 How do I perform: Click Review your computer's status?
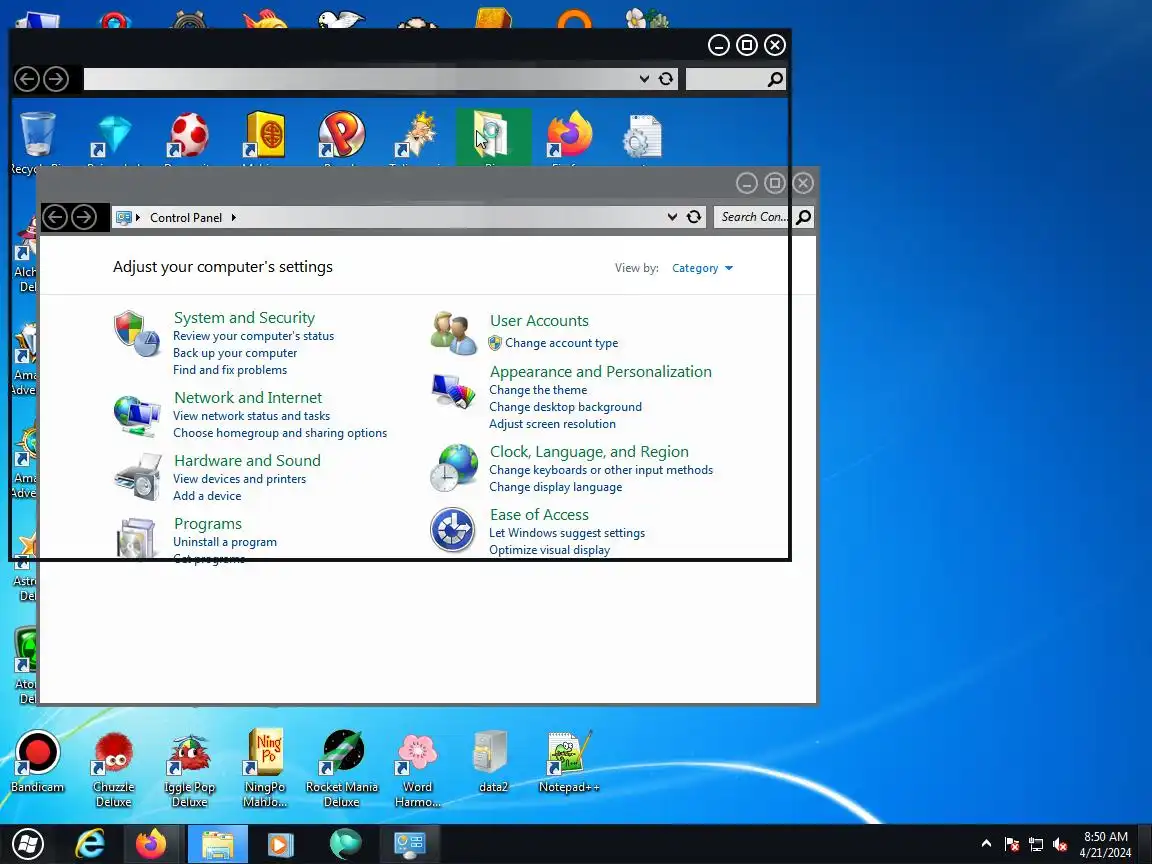click(253, 336)
